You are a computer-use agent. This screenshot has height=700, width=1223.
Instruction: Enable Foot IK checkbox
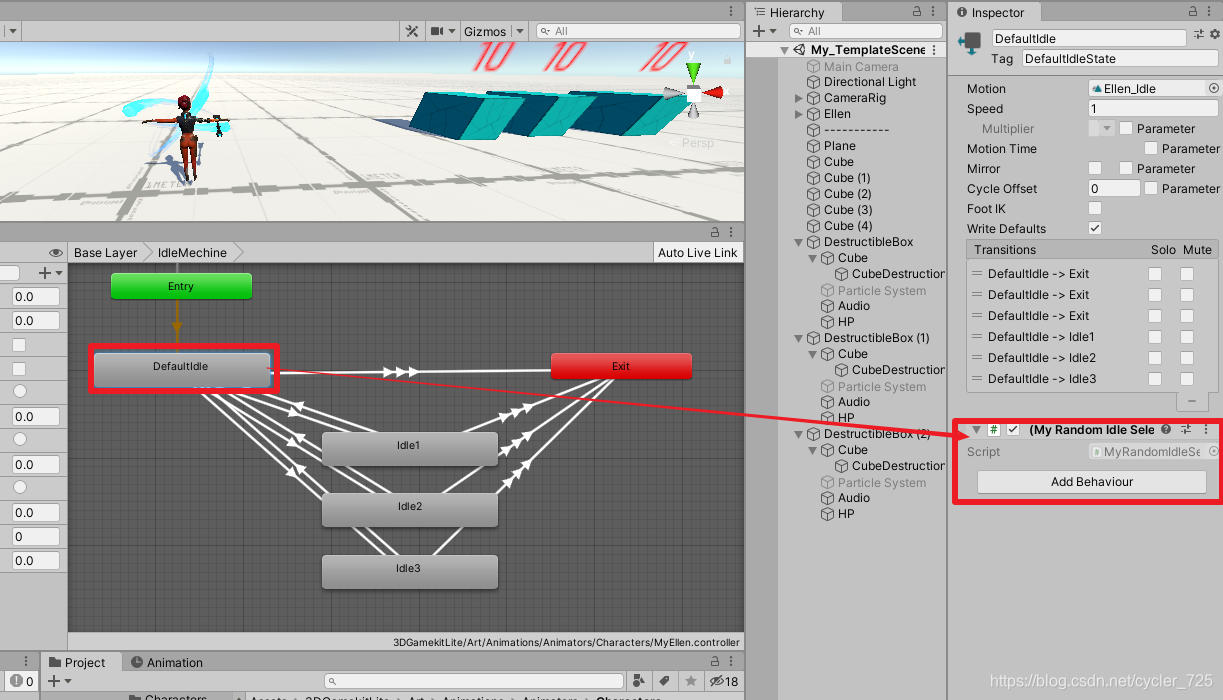[1095, 208]
